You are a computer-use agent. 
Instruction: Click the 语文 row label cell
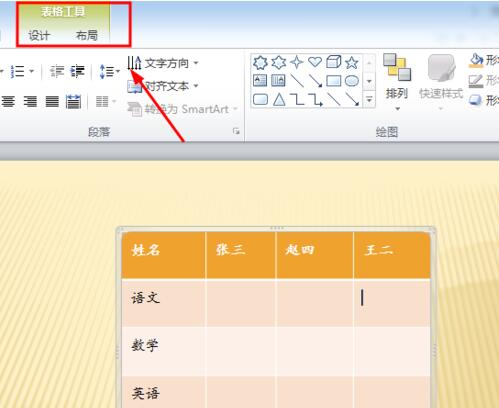(163, 303)
